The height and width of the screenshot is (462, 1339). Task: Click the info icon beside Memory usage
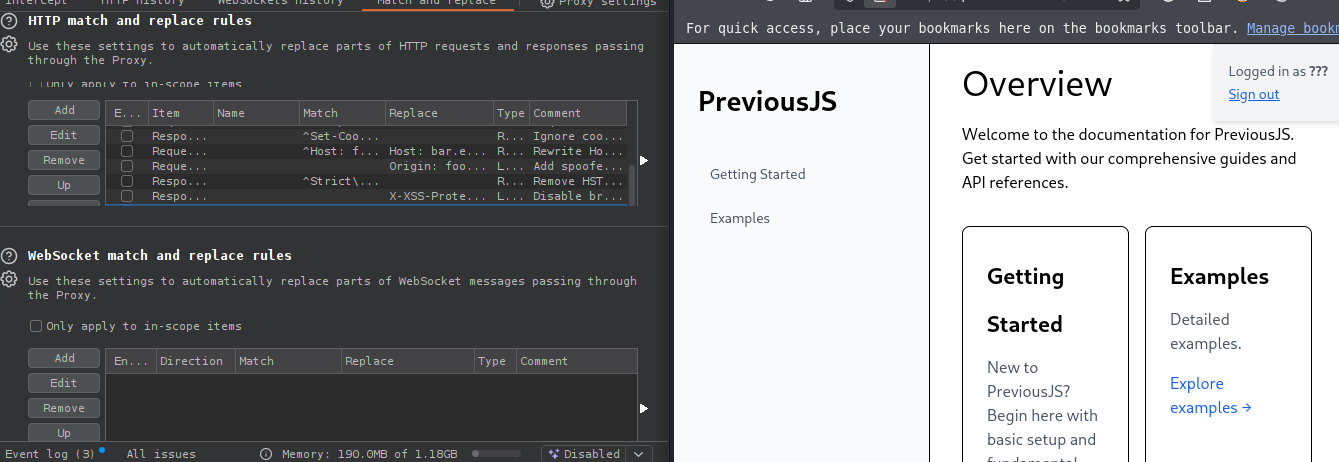266,454
